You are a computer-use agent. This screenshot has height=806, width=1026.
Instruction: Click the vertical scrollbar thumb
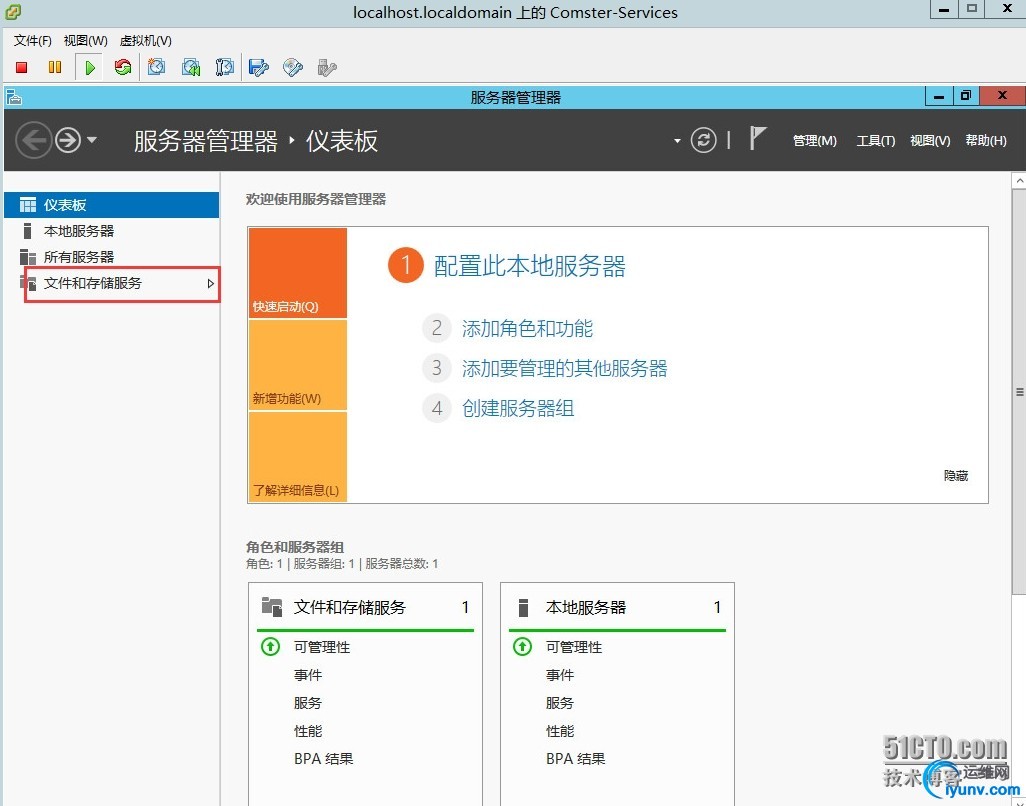tap(1019, 392)
